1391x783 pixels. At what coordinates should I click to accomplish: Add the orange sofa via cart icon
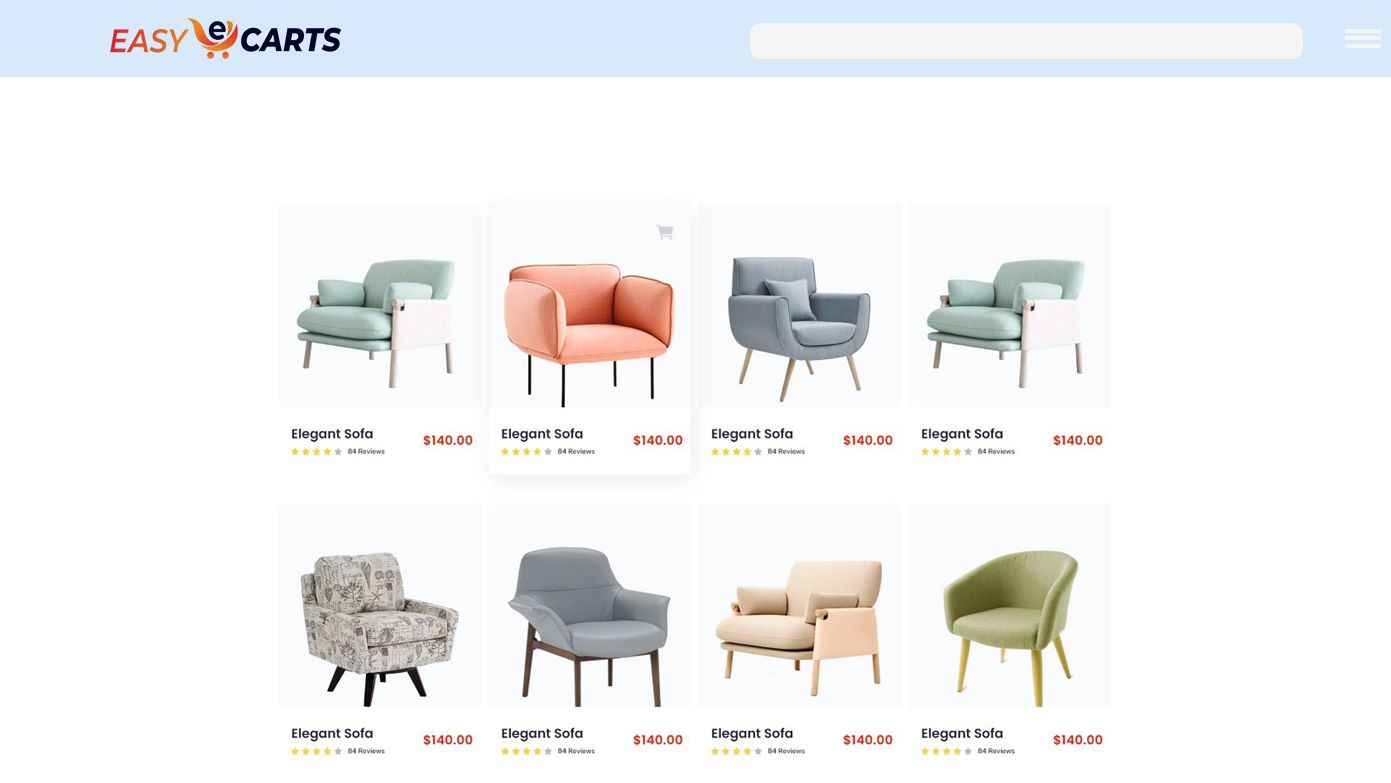(x=665, y=232)
